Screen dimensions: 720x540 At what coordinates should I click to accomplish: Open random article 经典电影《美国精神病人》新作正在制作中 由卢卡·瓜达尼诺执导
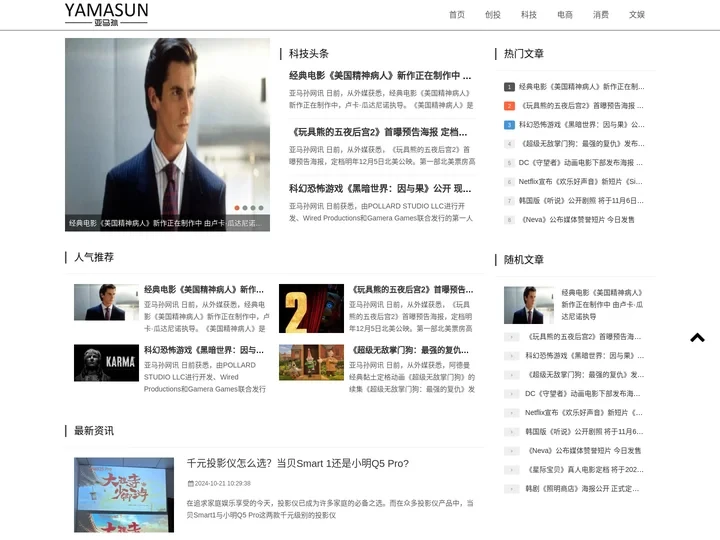tap(602, 304)
